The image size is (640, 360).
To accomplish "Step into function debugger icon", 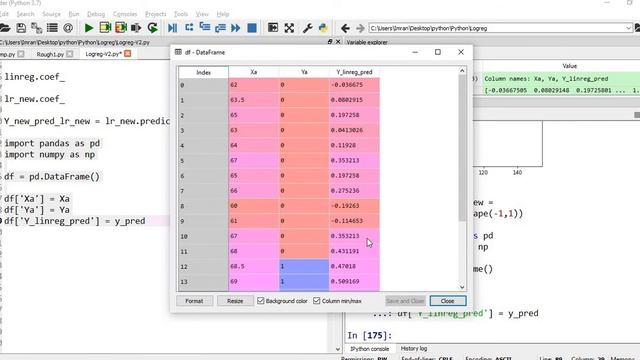I will (204, 28).
